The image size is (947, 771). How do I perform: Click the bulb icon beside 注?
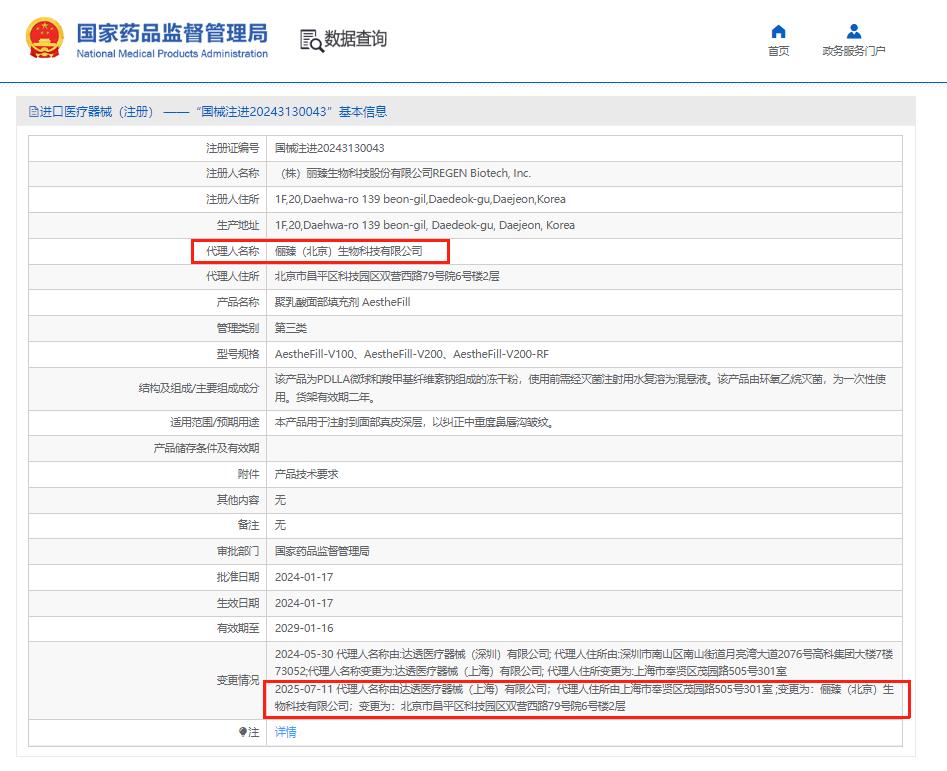pyautogui.click(x=243, y=732)
